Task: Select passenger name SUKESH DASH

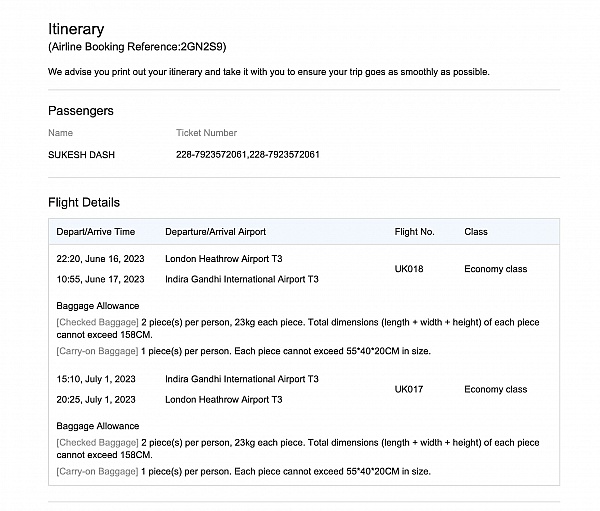Action: [x=84, y=154]
